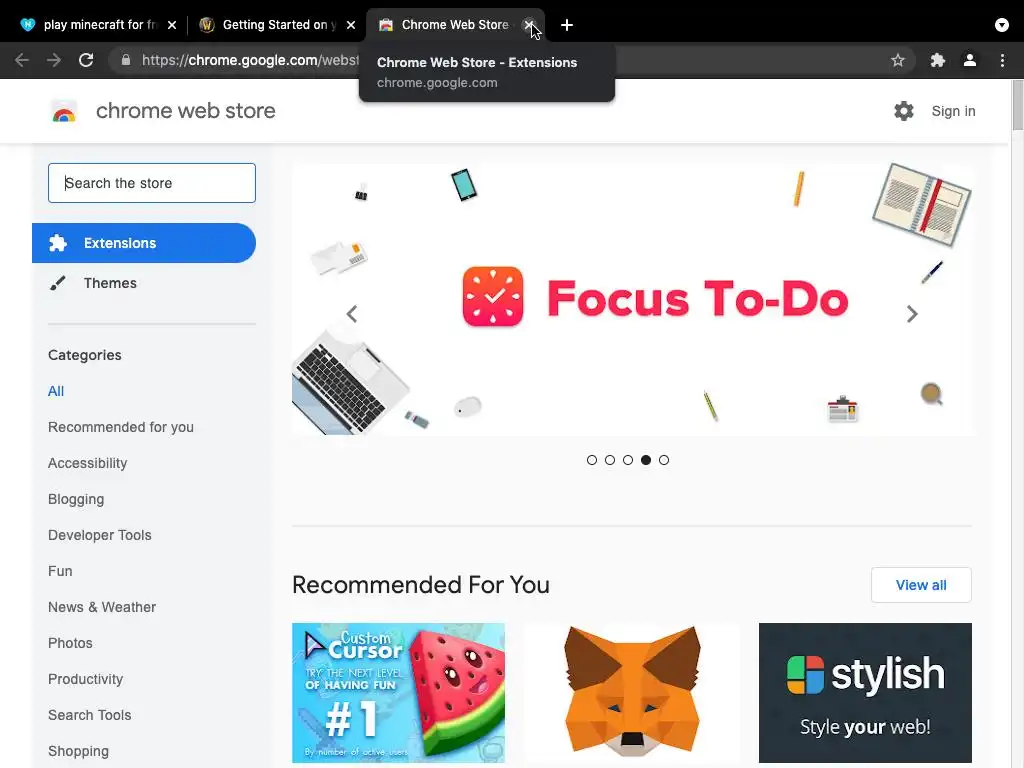The height and width of the screenshot is (768, 1024).
Task: Close the 'Getting Started' tab
Action: point(351,25)
